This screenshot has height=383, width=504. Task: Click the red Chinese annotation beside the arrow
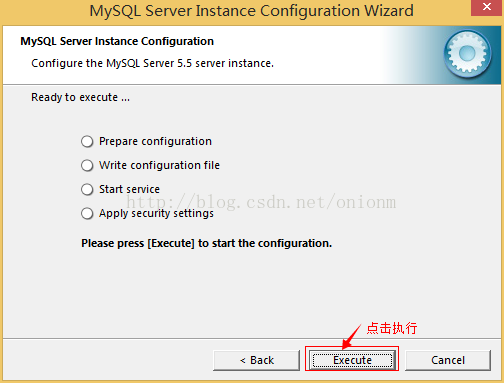tap(392, 328)
